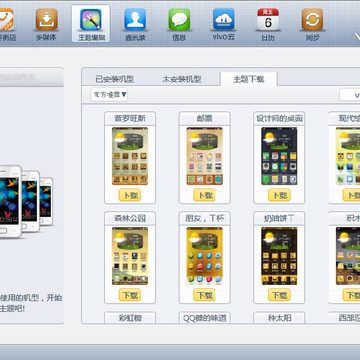Download the 设计师的桌面 theme
Screen dimensions: 360x360
coord(279,195)
